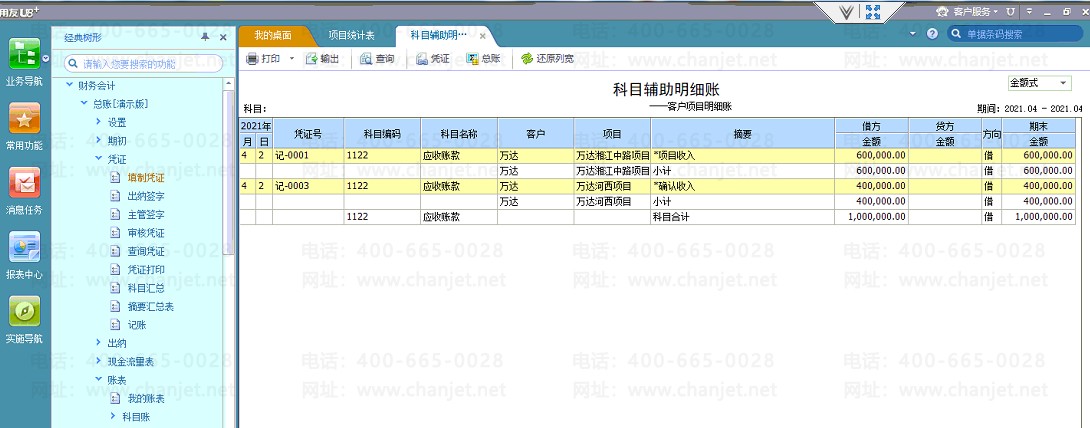This screenshot has width=1090, height=428.
Task: Collapse the 总账[演示版] tree node
Action: pyautogui.click(x=84, y=104)
